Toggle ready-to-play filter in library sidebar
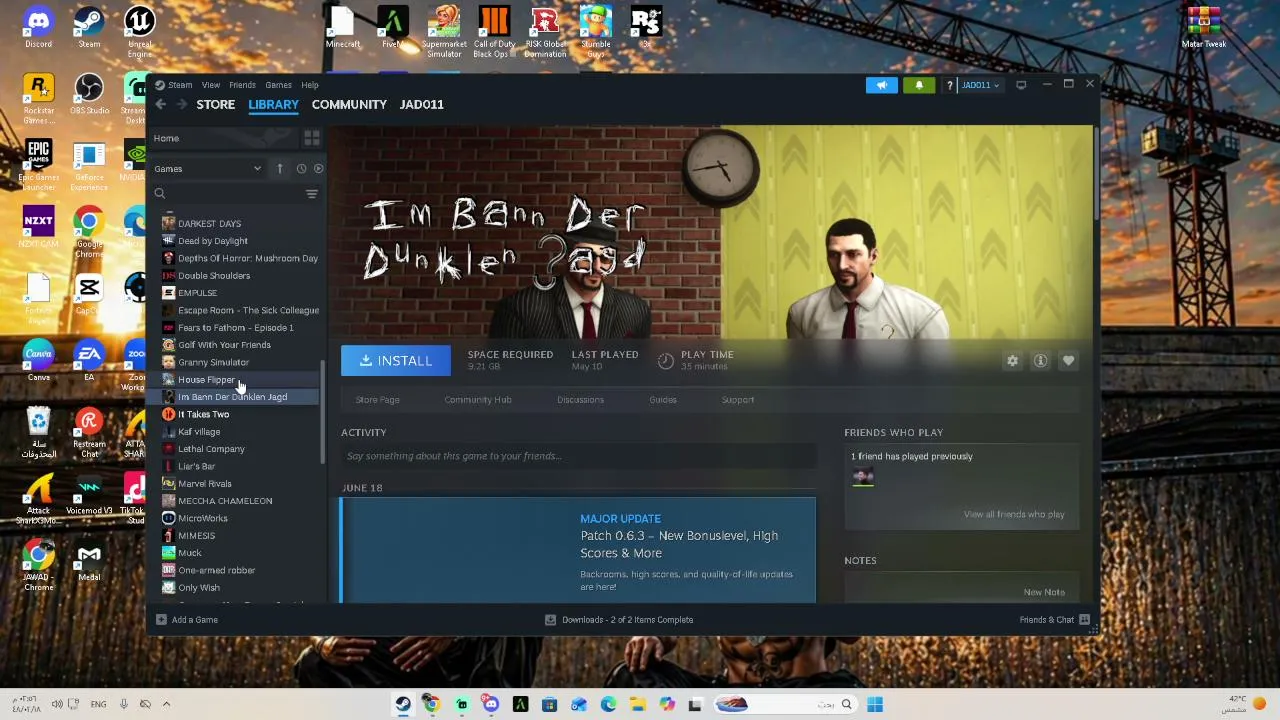Screen dimensions: 1280x720 pos(318,168)
